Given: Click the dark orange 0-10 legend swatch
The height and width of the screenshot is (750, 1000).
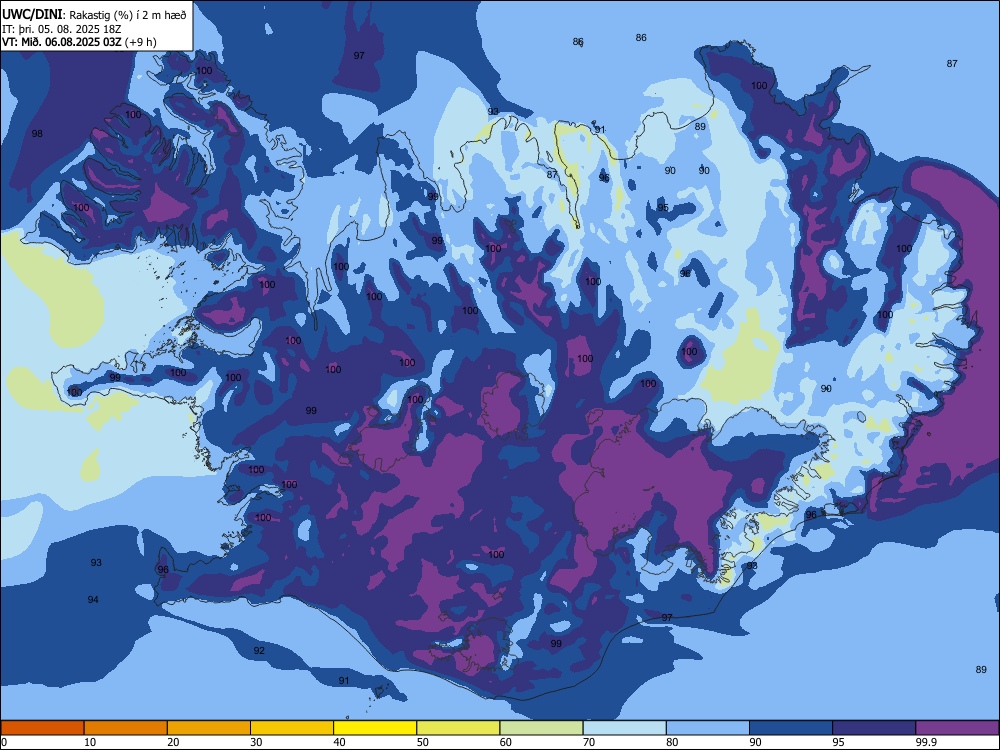Looking at the screenshot, I should (x=42, y=728).
